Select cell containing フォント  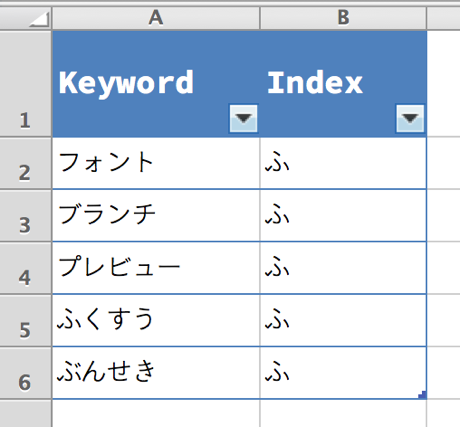click(156, 163)
